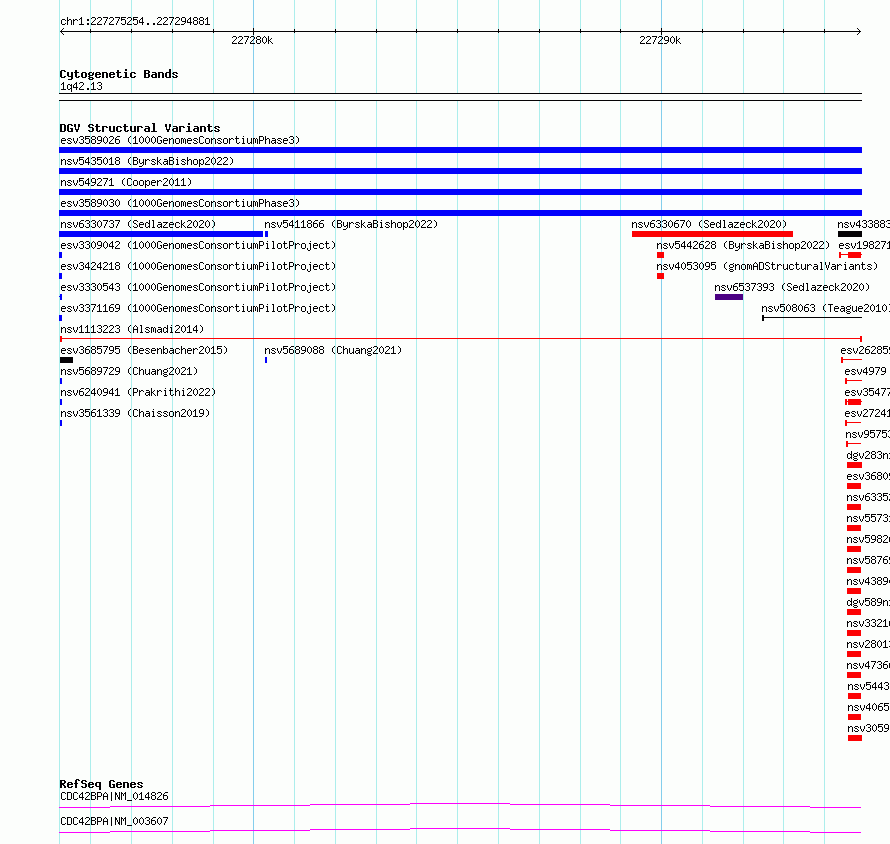Image resolution: width=890 pixels, height=844 pixels.
Task: Open variant nsv6240941 (Prakrithi2022)
Action: pyautogui.click(x=138, y=392)
